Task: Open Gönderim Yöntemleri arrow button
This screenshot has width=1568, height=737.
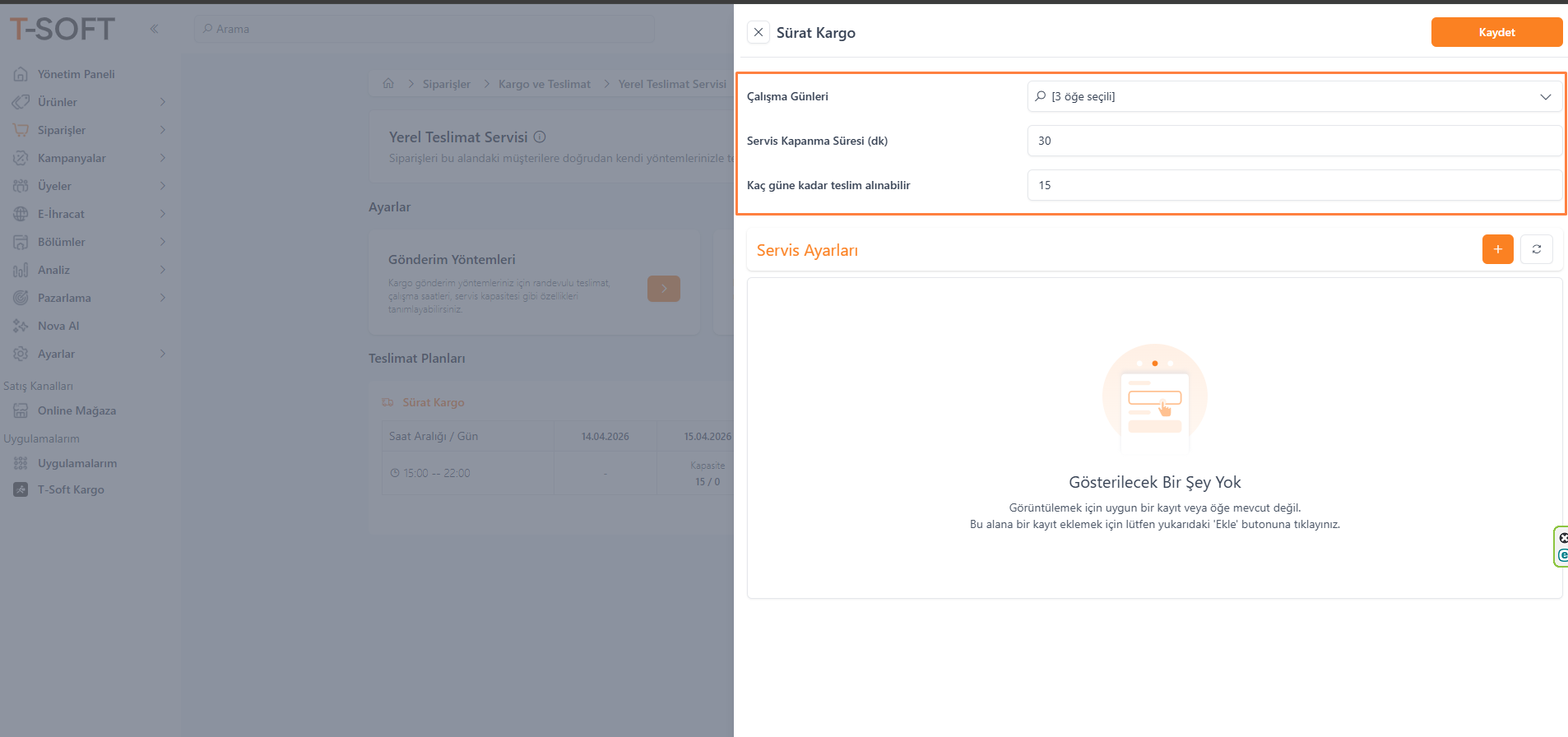Action: click(664, 289)
